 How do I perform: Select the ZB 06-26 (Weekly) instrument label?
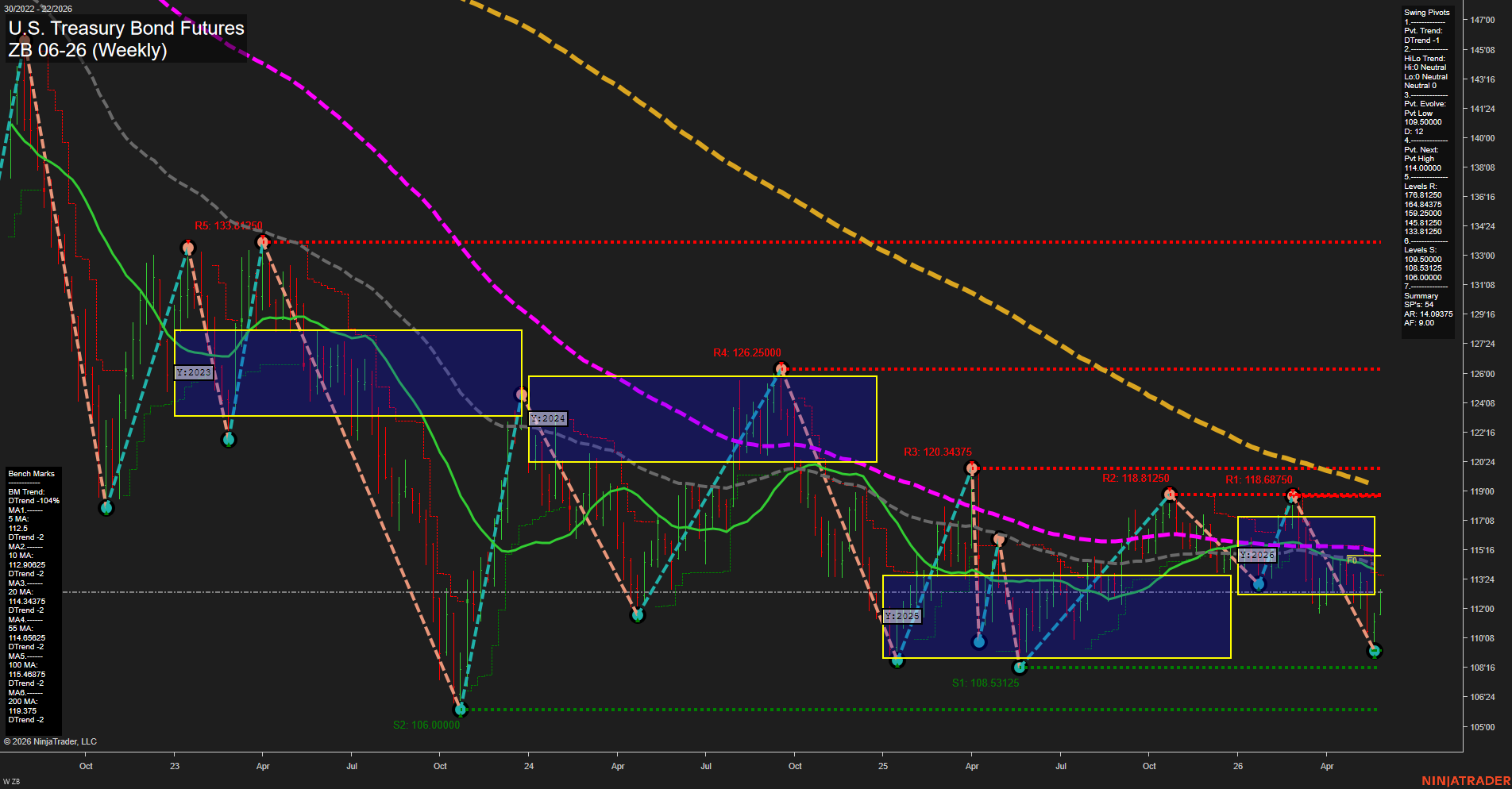[87, 50]
